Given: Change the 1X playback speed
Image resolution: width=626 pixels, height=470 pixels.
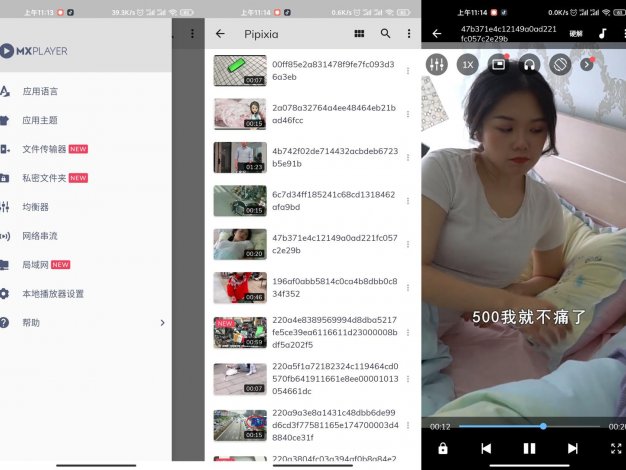Looking at the screenshot, I should 468,64.
